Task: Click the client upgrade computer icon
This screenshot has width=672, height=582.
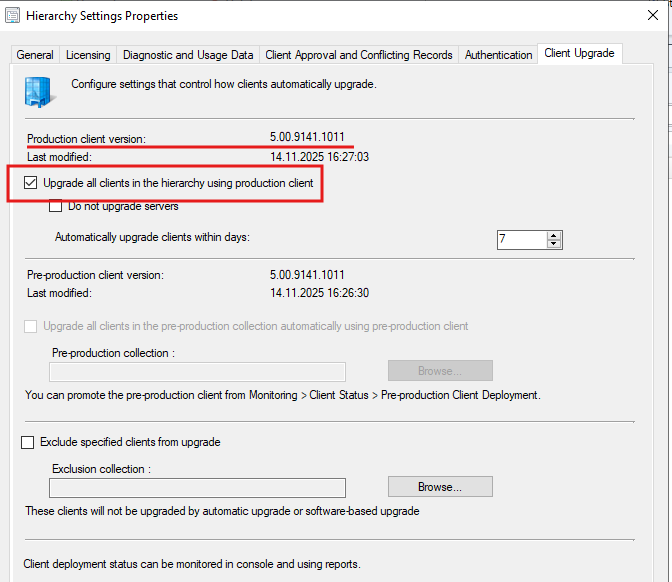Action: (39, 92)
